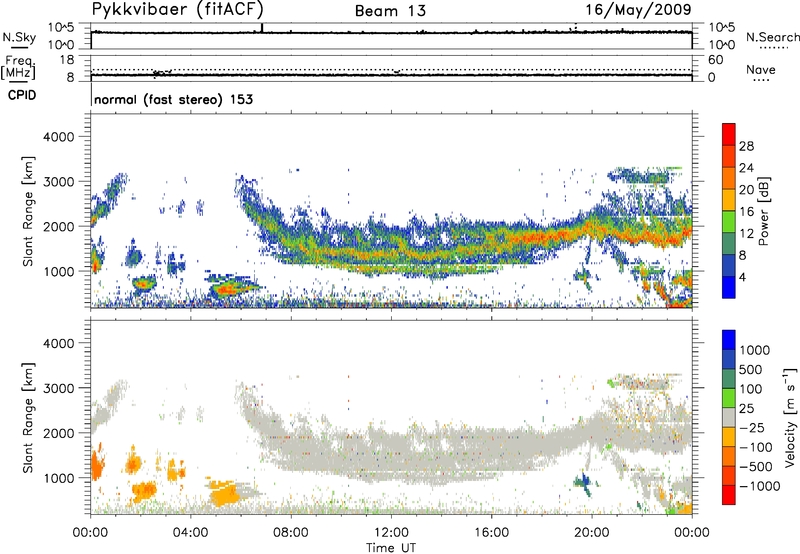Pick the bright blue top velocity colorbar segment

point(729,339)
